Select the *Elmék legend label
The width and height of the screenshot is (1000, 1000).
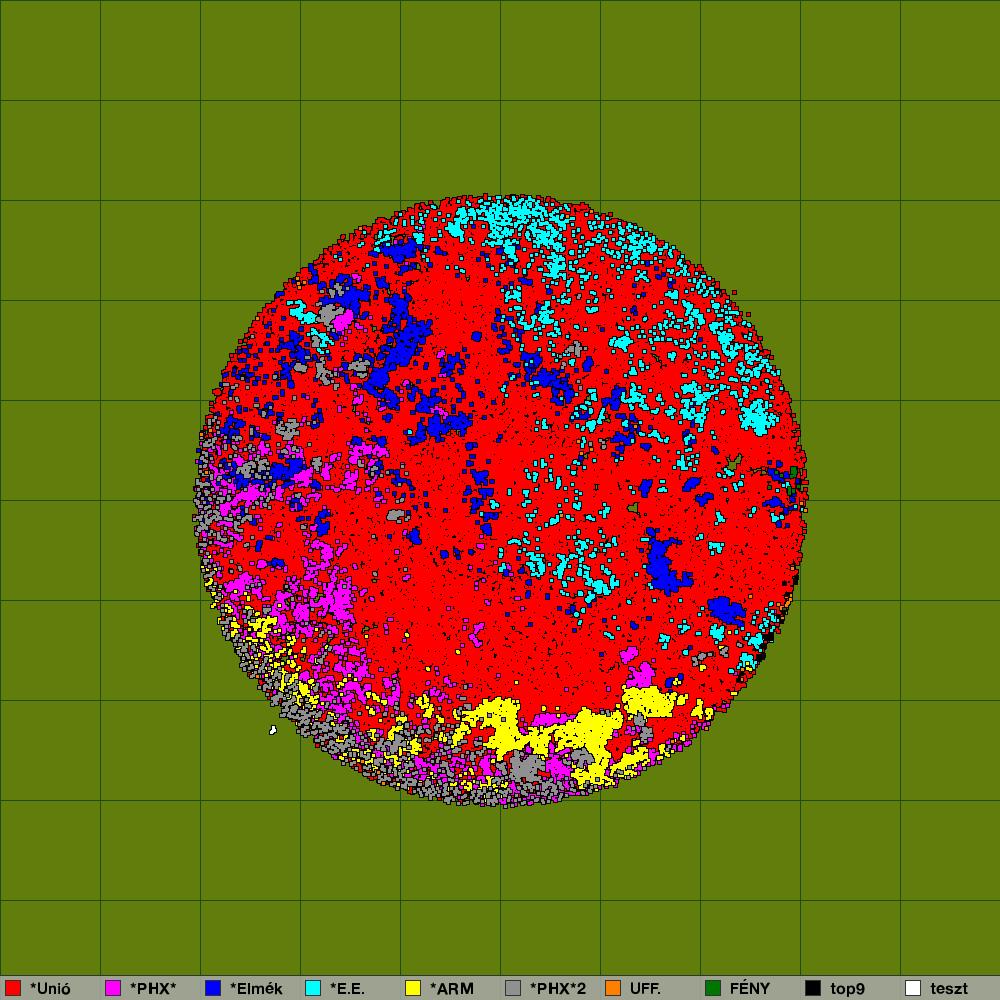point(256,989)
